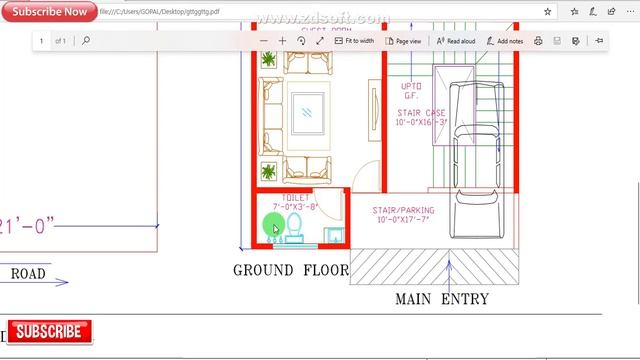Viewport: 640px width, 360px height.
Task: Click the GROUND FLOOR caption
Action: 291,270
